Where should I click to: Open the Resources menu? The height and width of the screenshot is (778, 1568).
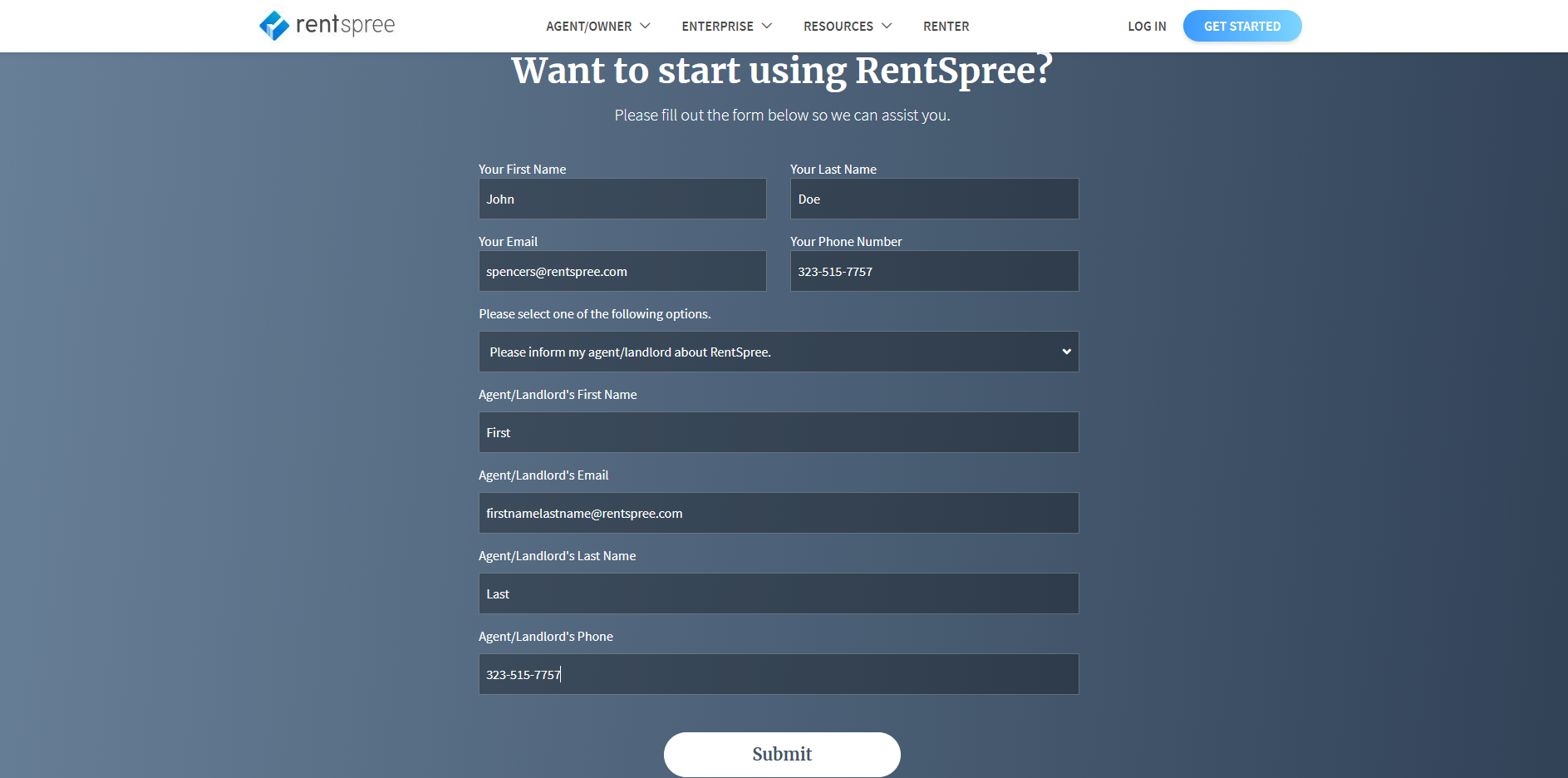click(x=838, y=27)
